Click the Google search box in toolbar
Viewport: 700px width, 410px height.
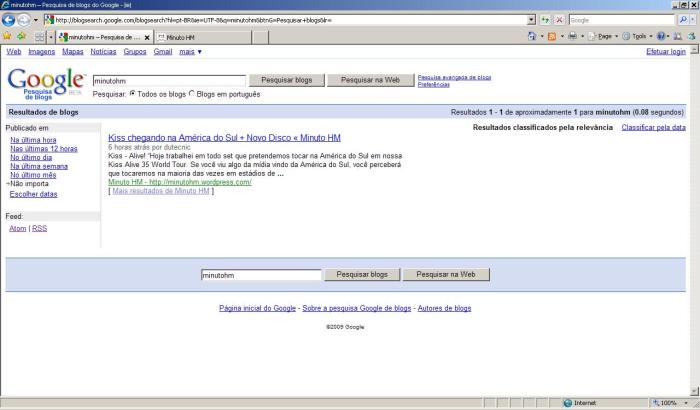pyautogui.click(x=622, y=20)
